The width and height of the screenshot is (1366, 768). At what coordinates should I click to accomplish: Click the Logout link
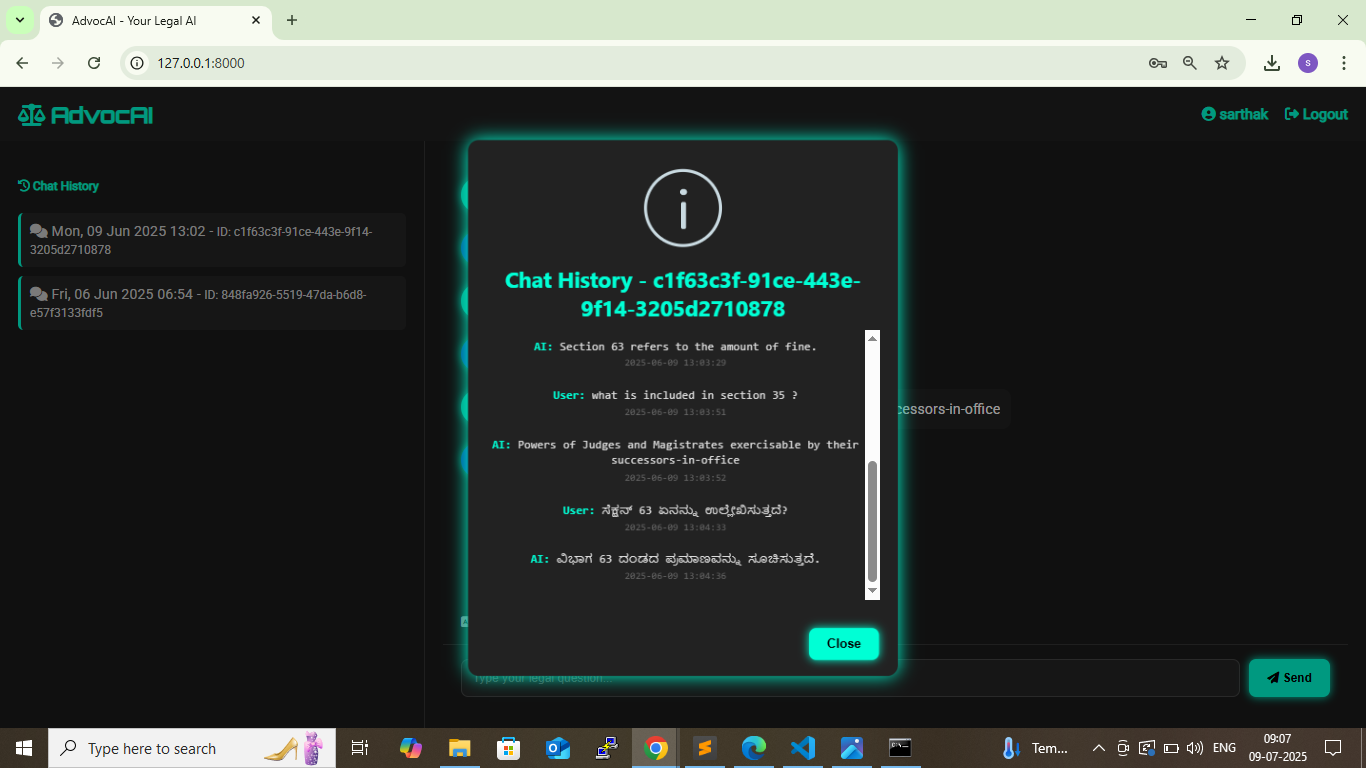click(1316, 114)
